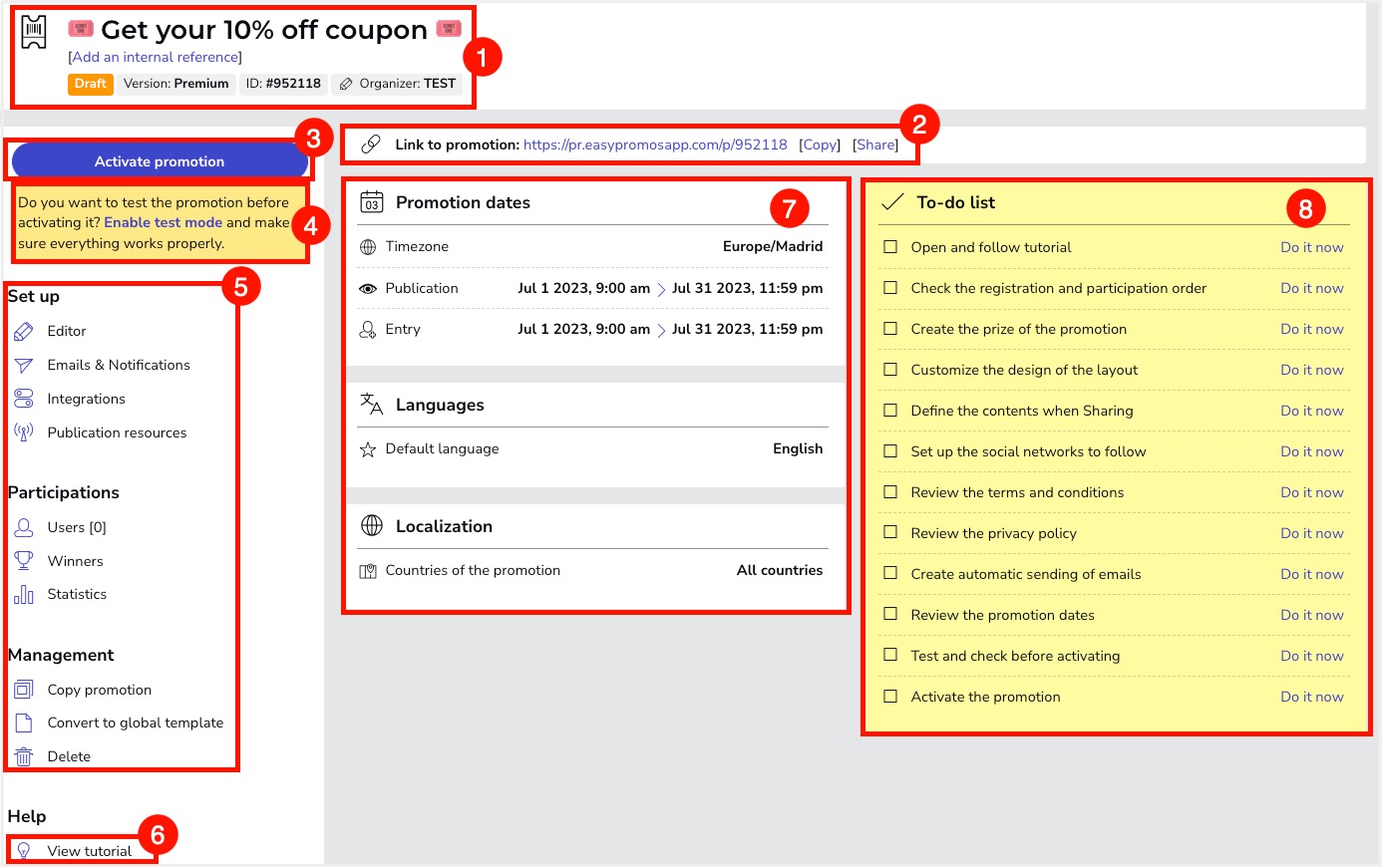Open Emails & Notifications icon in sidebar
Viewport: 1382px width, 868px height.
pyautogui.click(x=24, y=366)
